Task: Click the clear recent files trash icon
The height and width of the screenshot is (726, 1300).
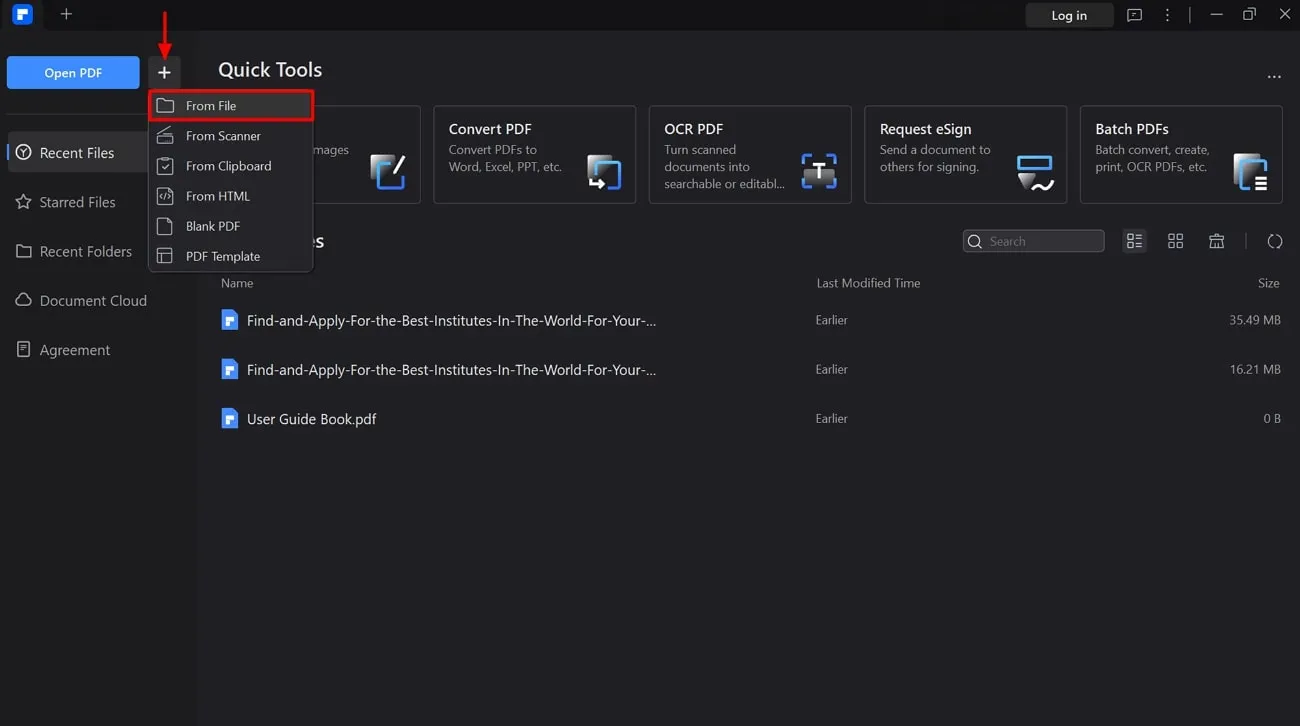Action: [1216, 241]
